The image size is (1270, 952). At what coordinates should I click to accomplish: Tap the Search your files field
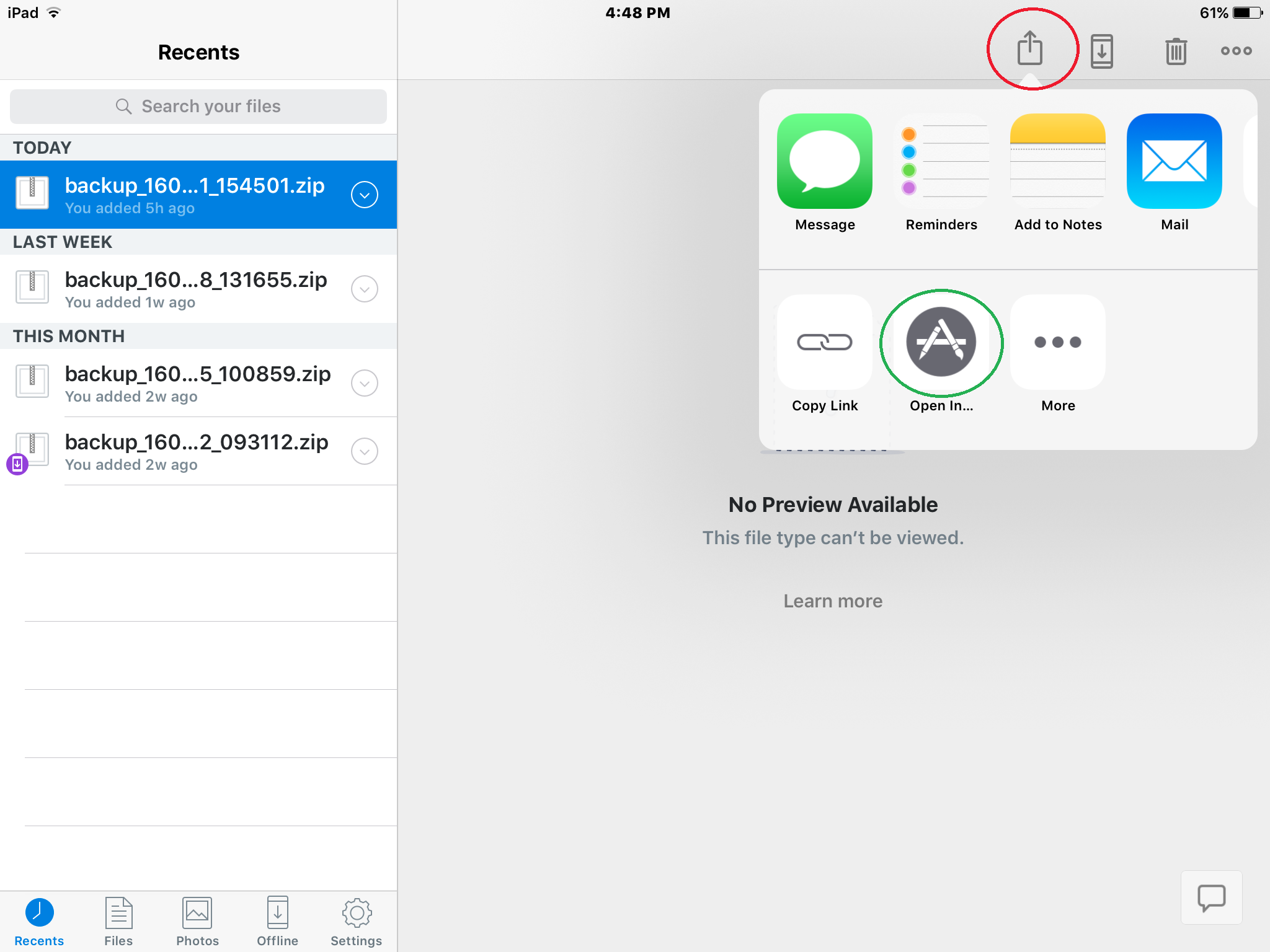click(x=198, y=107)
